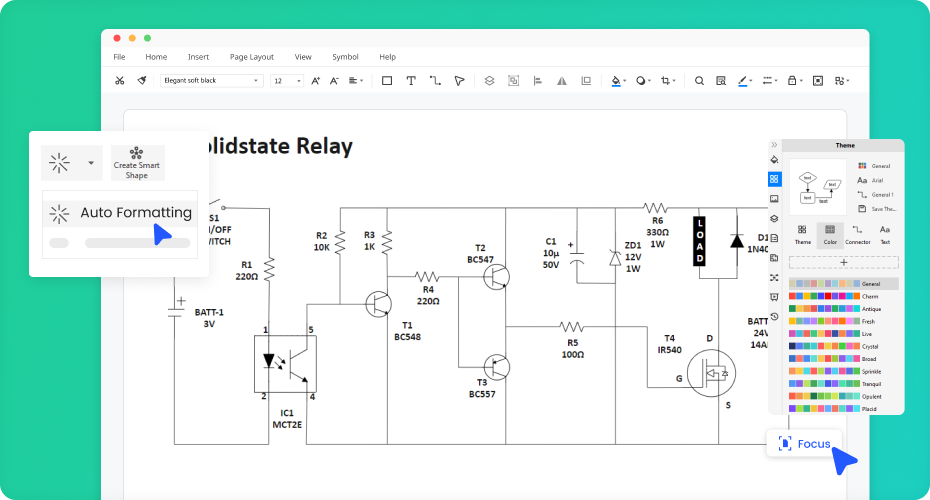Switch to the Connector tab in Theme panel
Screen dimensions: 930x500
pyautogui.click(x=857, y=235)
